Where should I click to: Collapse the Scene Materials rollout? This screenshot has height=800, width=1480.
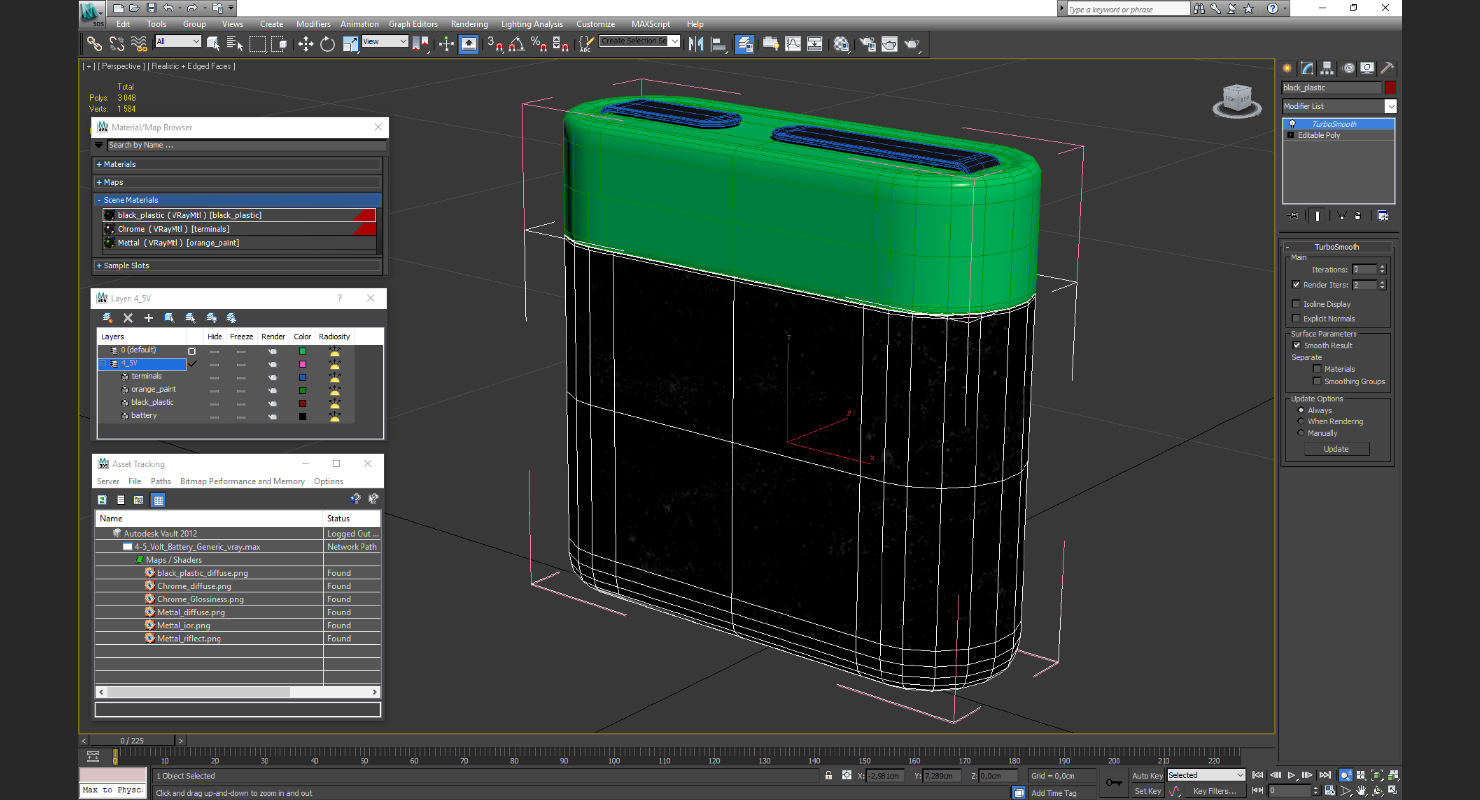pos(238,200)
